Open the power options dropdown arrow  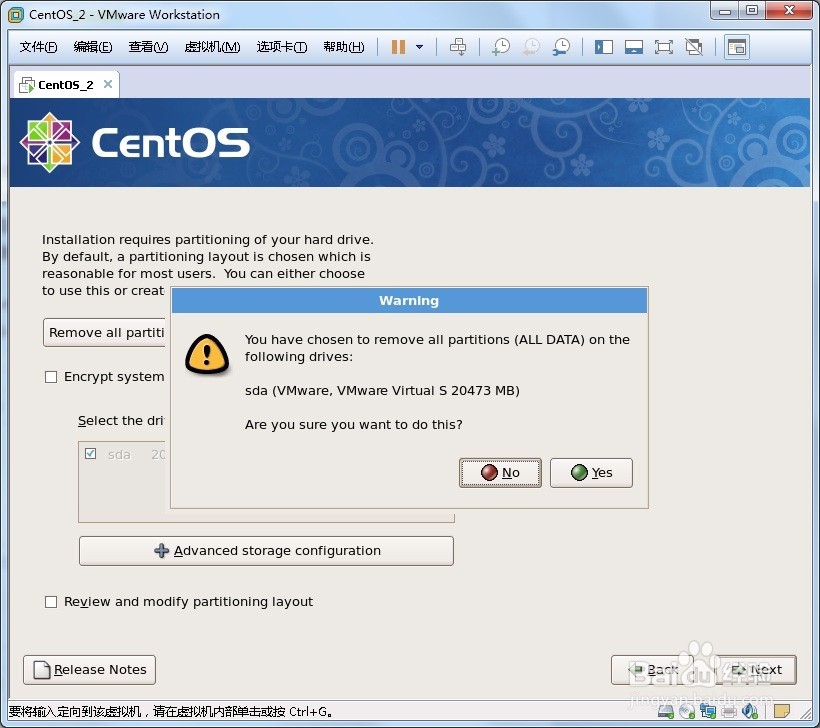tap(419, 47)
